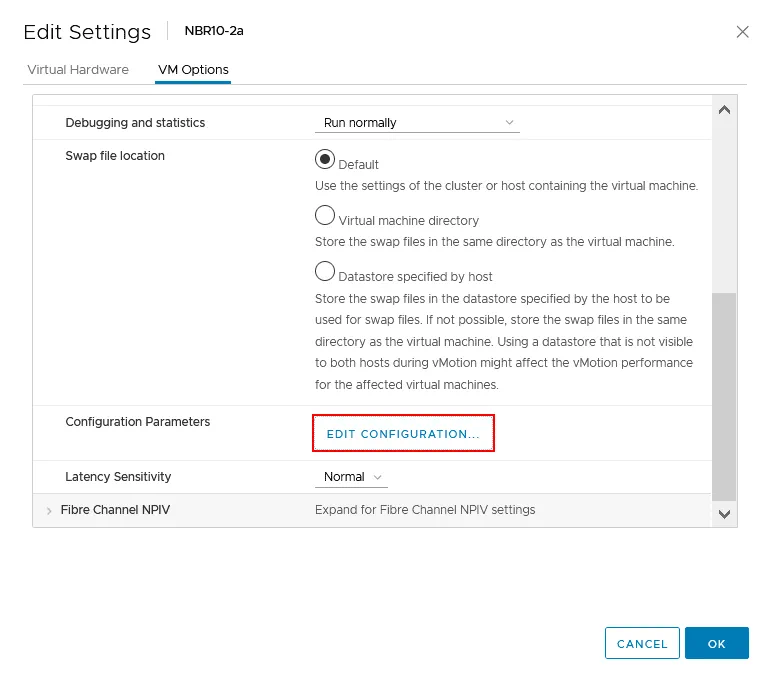This screenshot has width=770, height=680.
Task: Switch to the Virtual Hardware tab
Action: coord(78,70)
